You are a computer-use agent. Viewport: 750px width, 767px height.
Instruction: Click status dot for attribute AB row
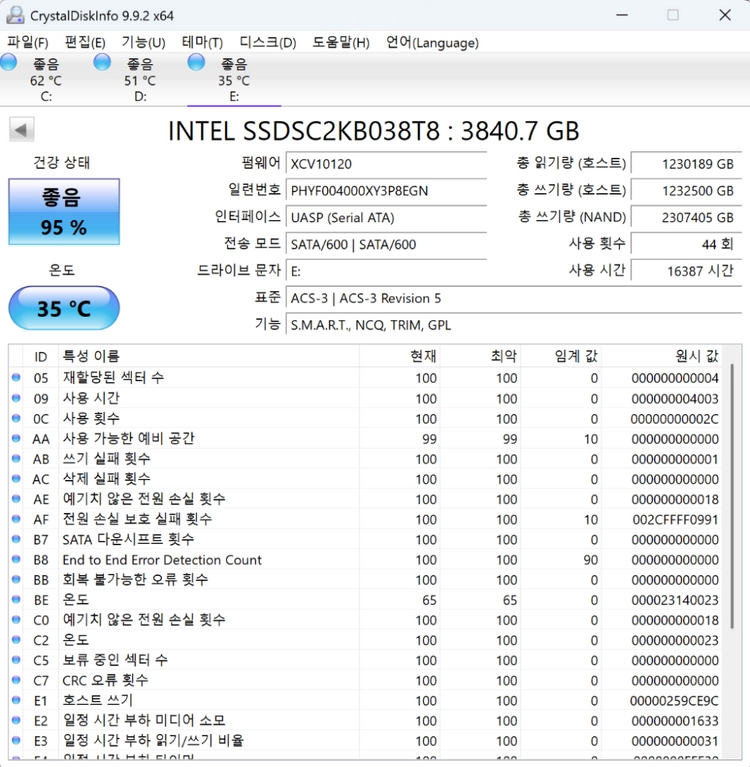[16, 458]
